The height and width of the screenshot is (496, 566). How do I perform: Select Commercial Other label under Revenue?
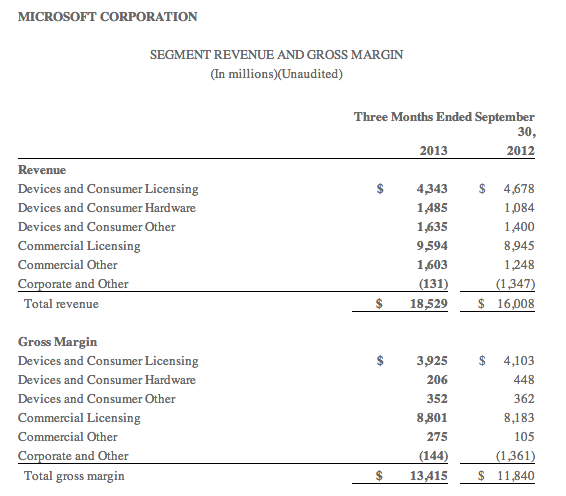pos(68,265)
